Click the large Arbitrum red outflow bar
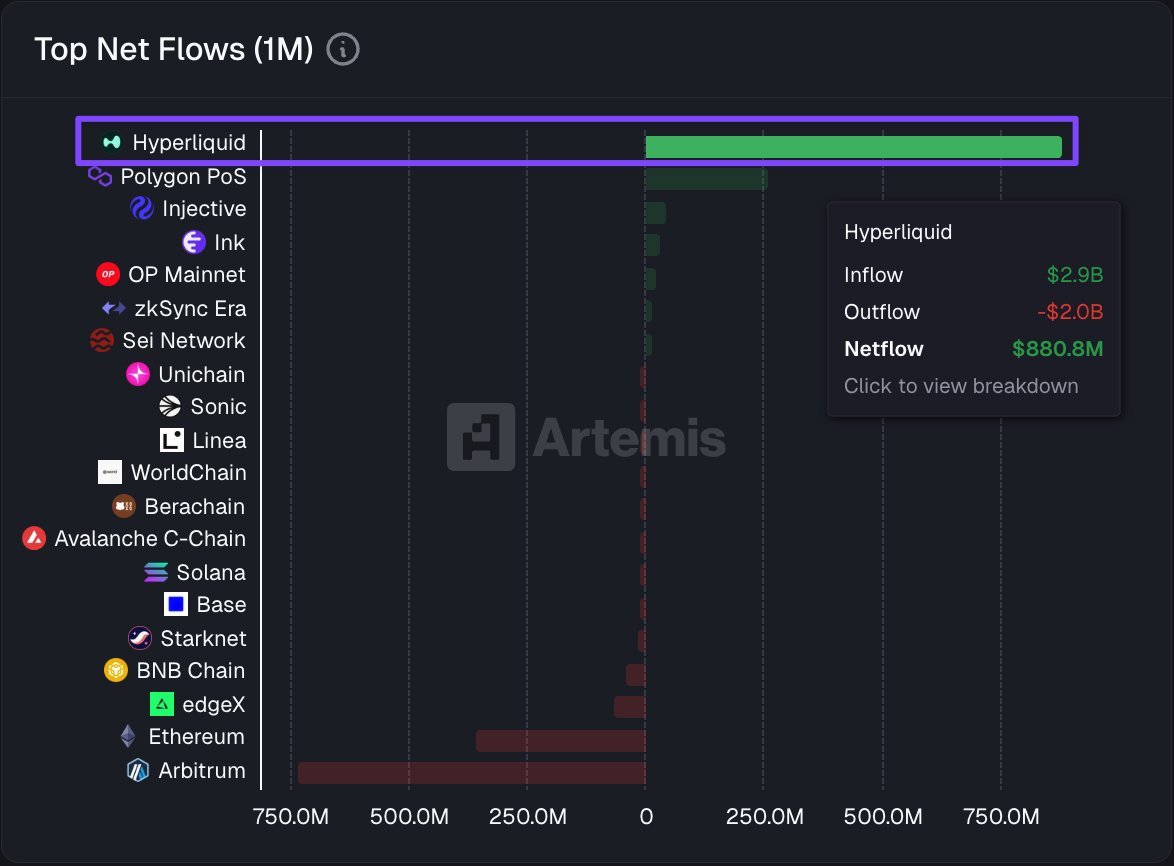Screen dimensions: 1174x866 [x=470, y=771]
